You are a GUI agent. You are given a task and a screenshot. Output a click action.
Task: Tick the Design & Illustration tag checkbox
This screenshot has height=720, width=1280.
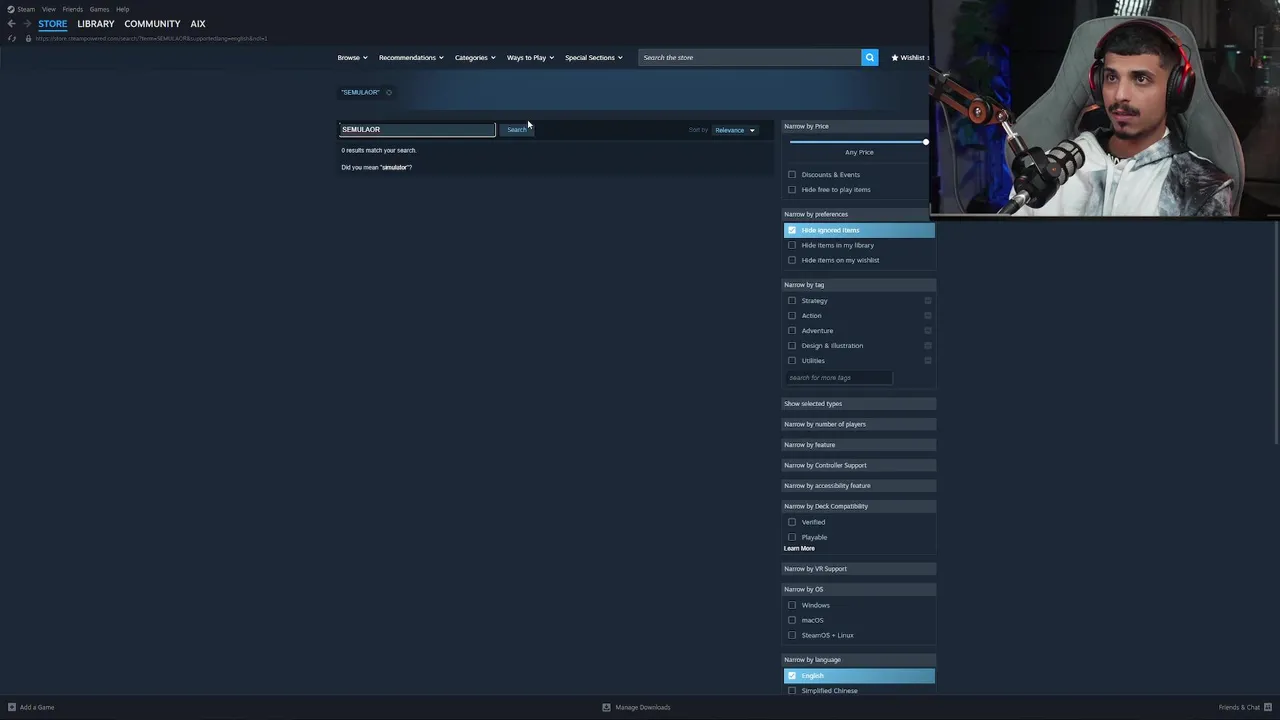[792, 345]
